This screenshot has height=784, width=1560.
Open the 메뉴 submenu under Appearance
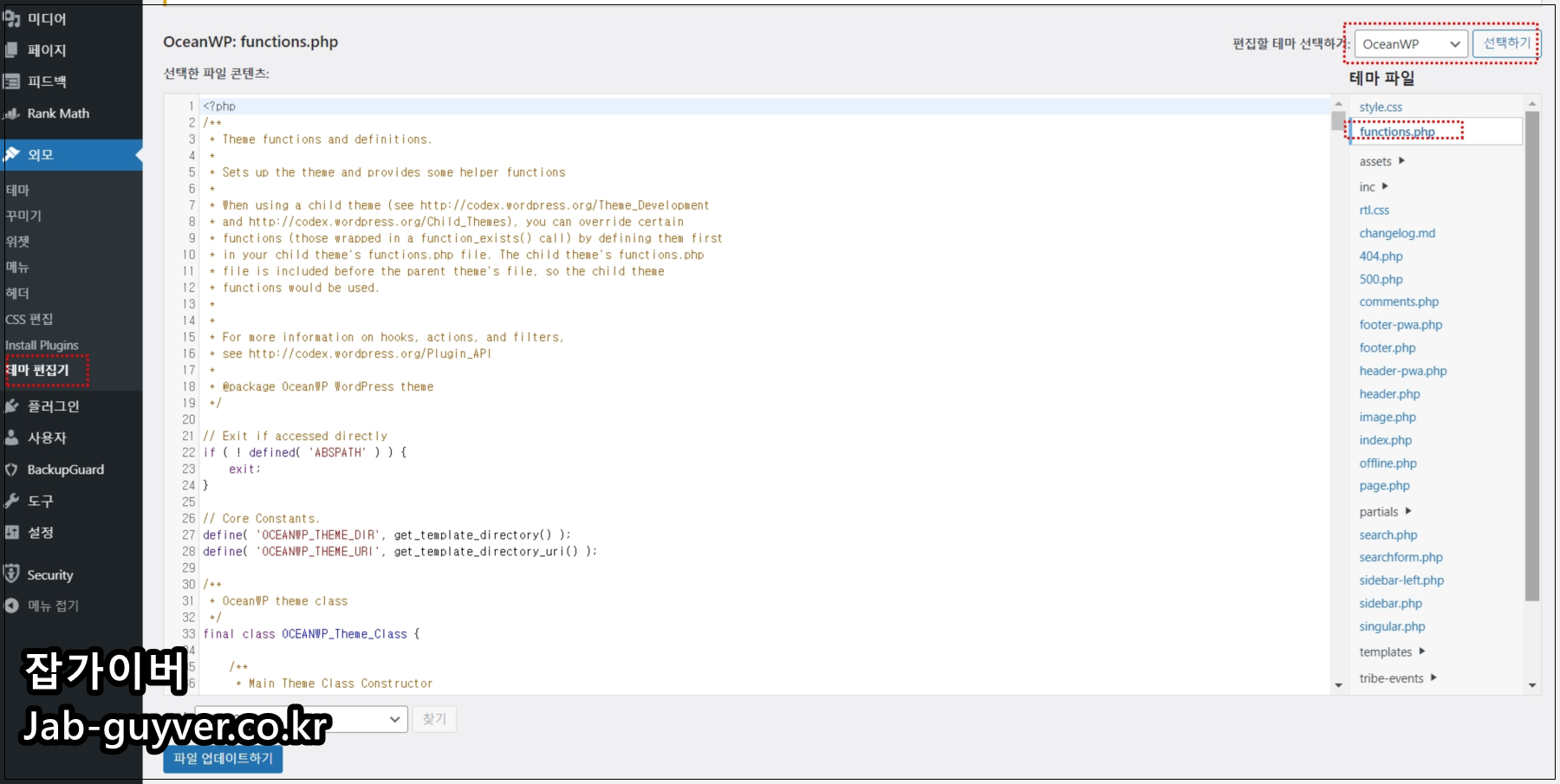click(x=17, y=268)
